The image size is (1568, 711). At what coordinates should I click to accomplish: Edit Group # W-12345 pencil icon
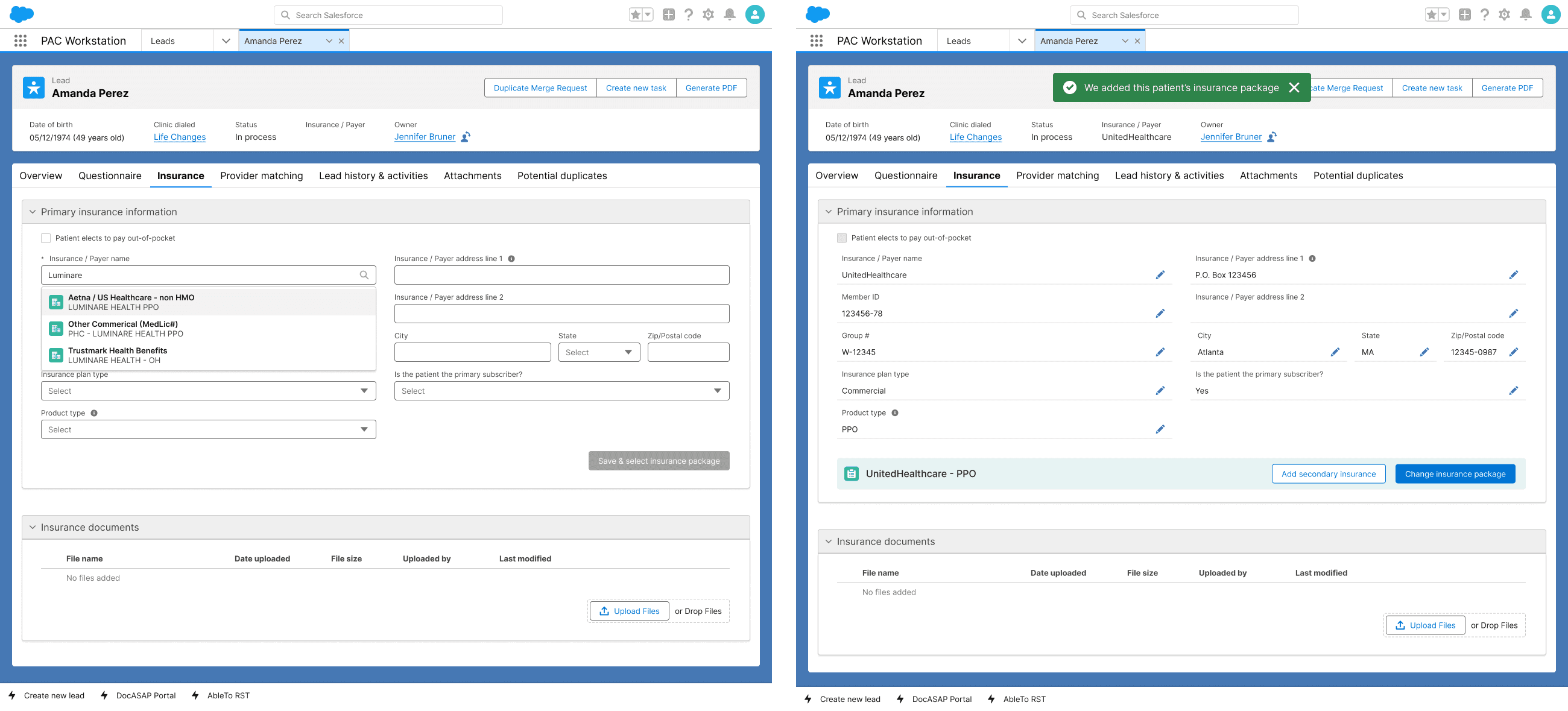point(1160,352)
